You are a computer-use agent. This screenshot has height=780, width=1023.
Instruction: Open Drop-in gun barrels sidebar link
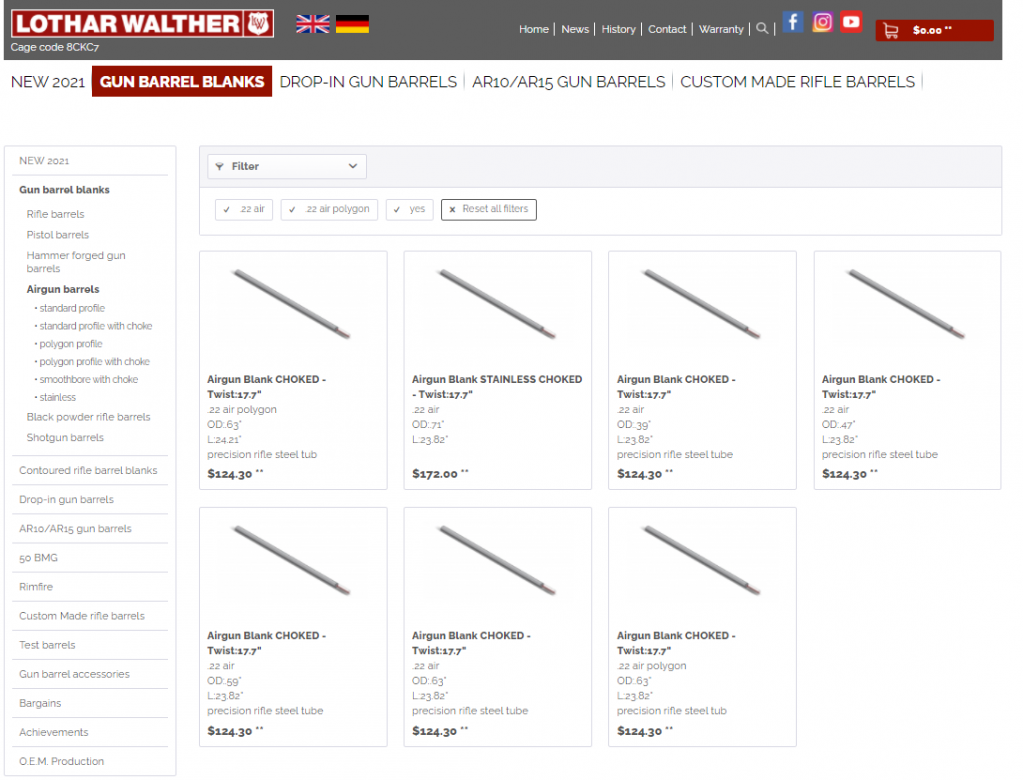click(x=66, y=500)
